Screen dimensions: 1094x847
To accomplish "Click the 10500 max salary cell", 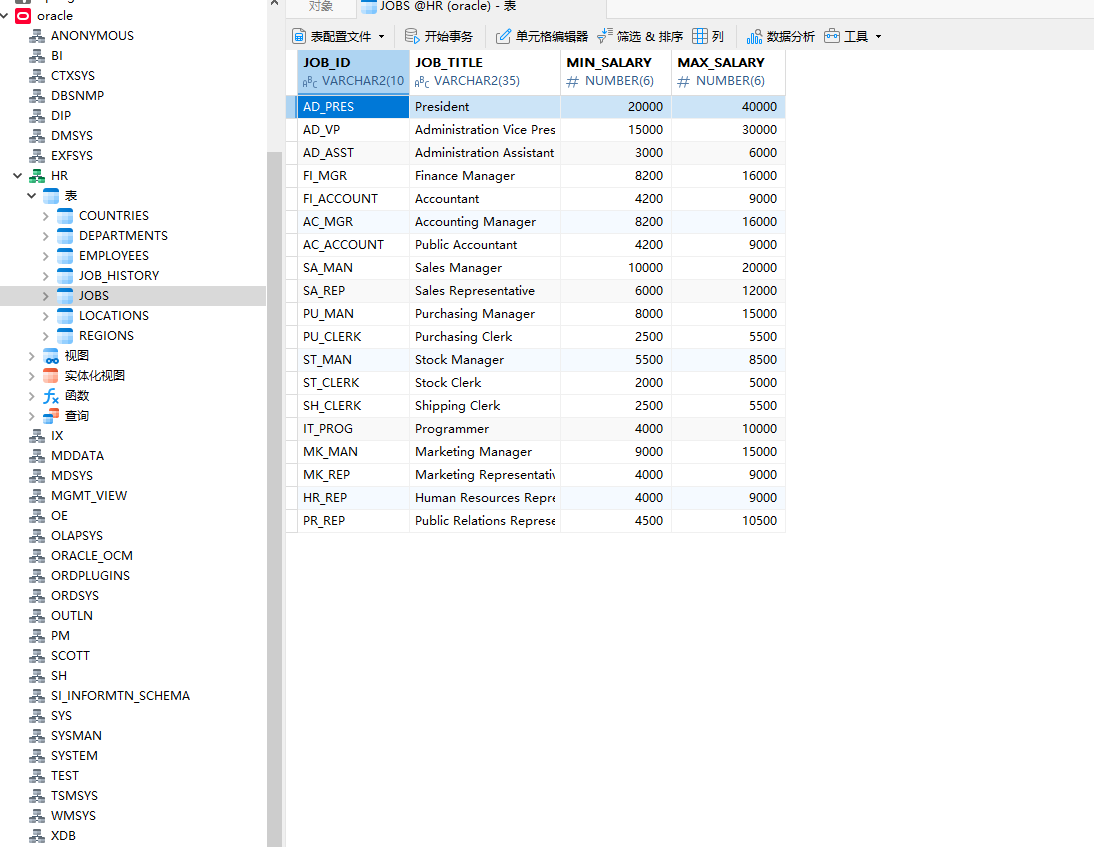I will (728, 521).
